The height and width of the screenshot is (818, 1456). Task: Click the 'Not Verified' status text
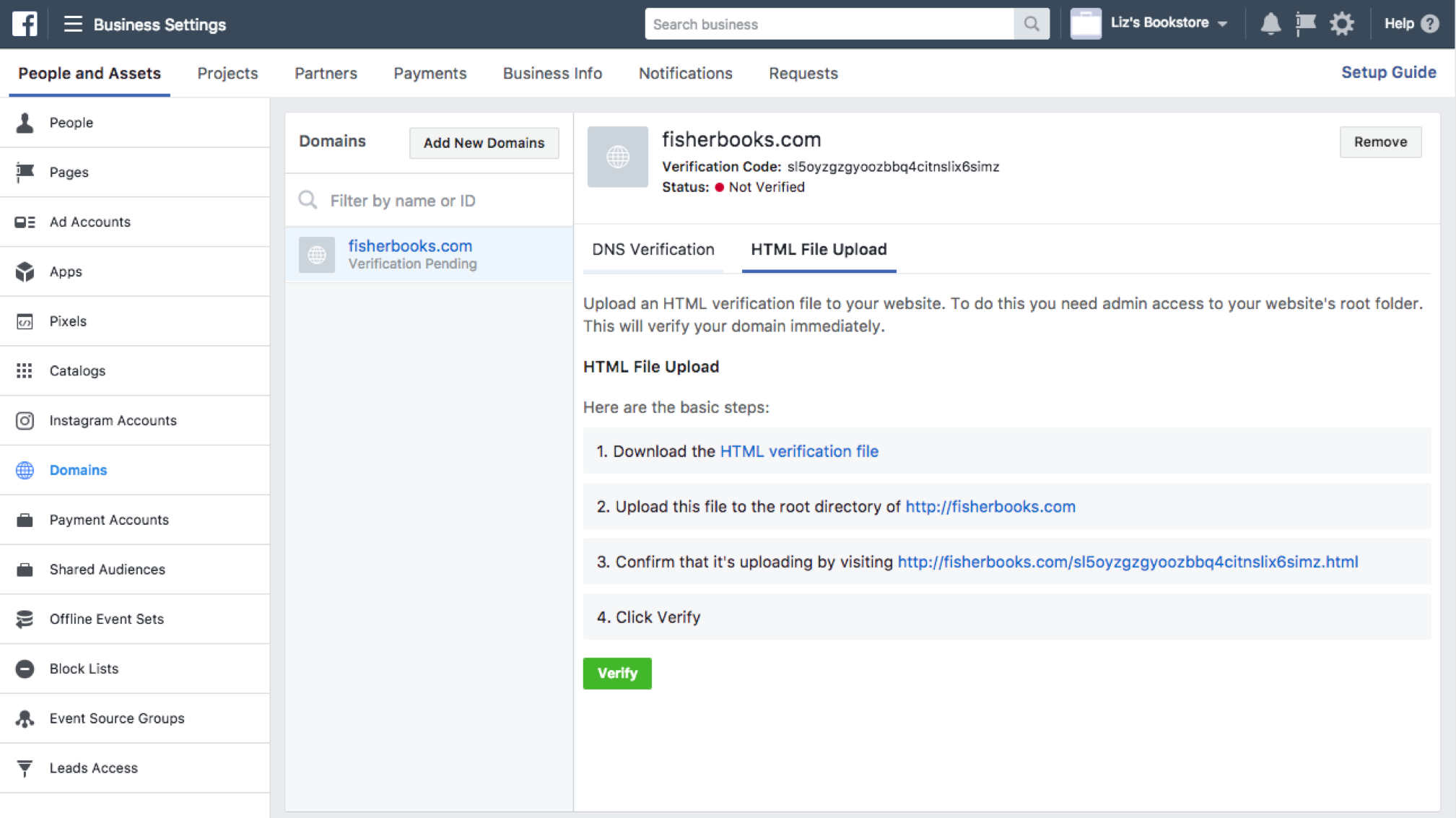pyautogui.click(x=766, y=187)
